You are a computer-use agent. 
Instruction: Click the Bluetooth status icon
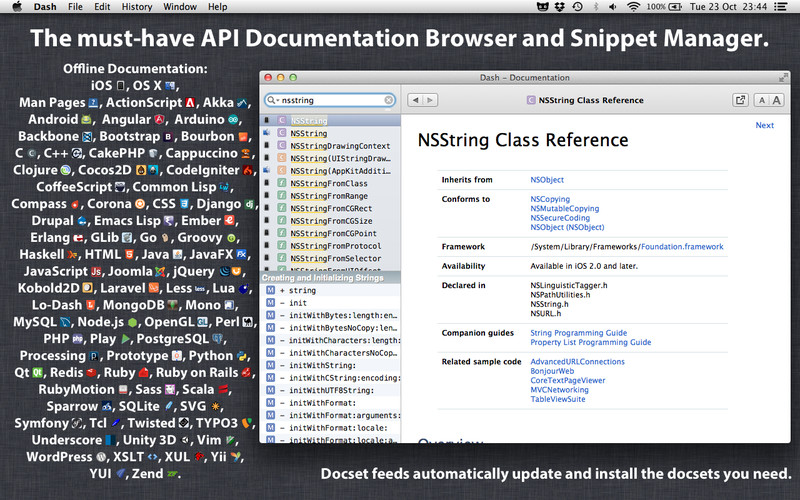[x=596, y=7]
